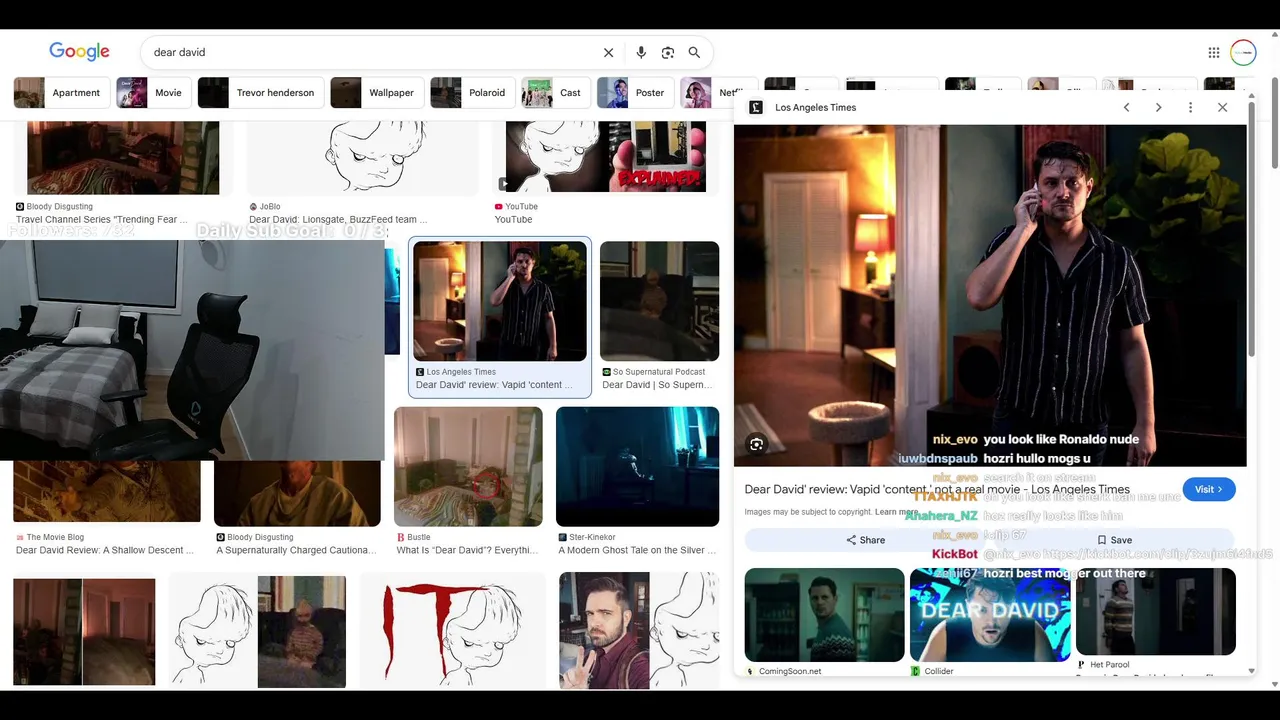Open the red IT logo sketch thumbnail
The image size is (1280, 720).
click(x=452, y=630)
